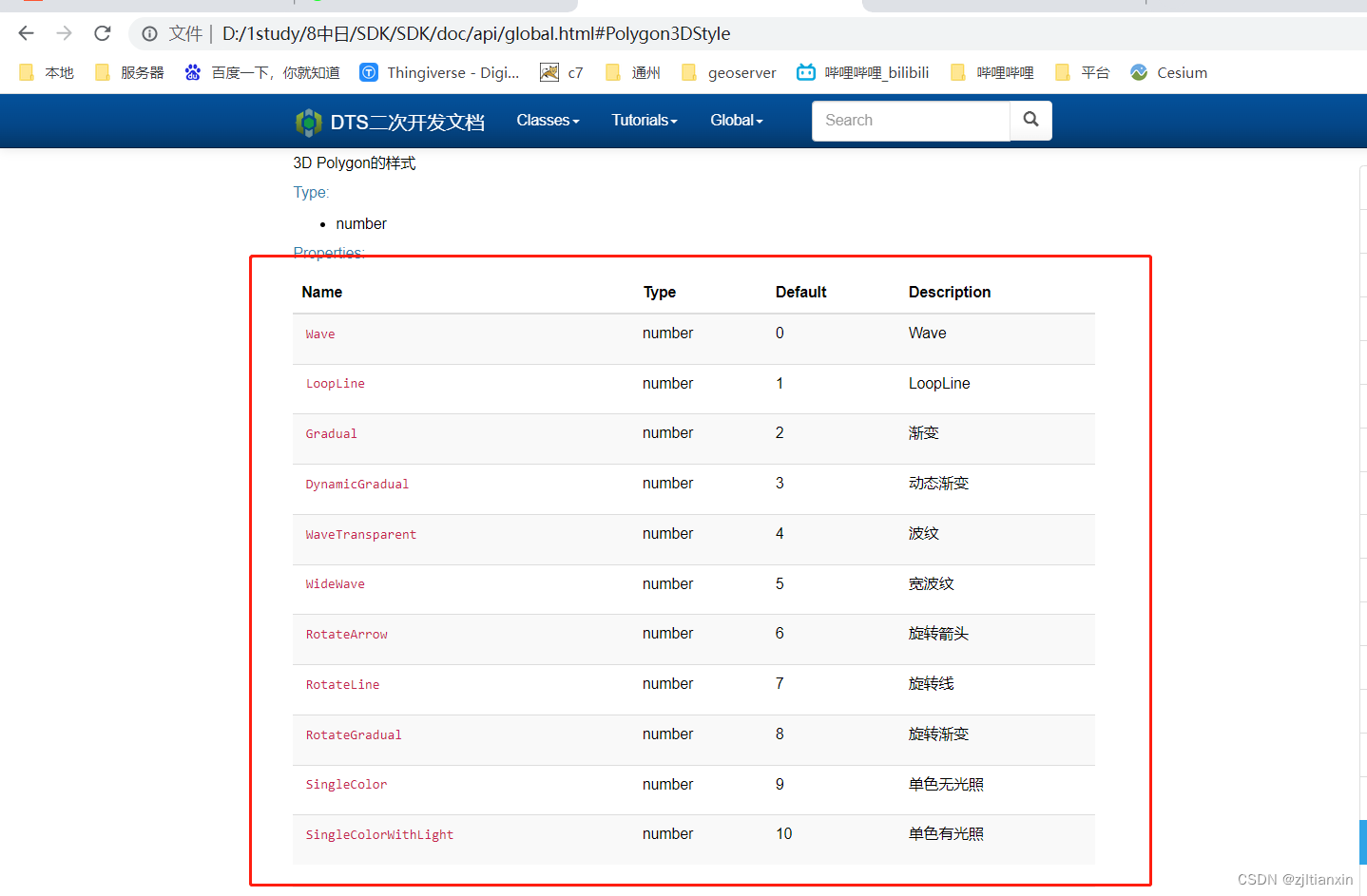1367x896 pixels.
Task: Click the SingleColor property name
Action: coord(347,785)
